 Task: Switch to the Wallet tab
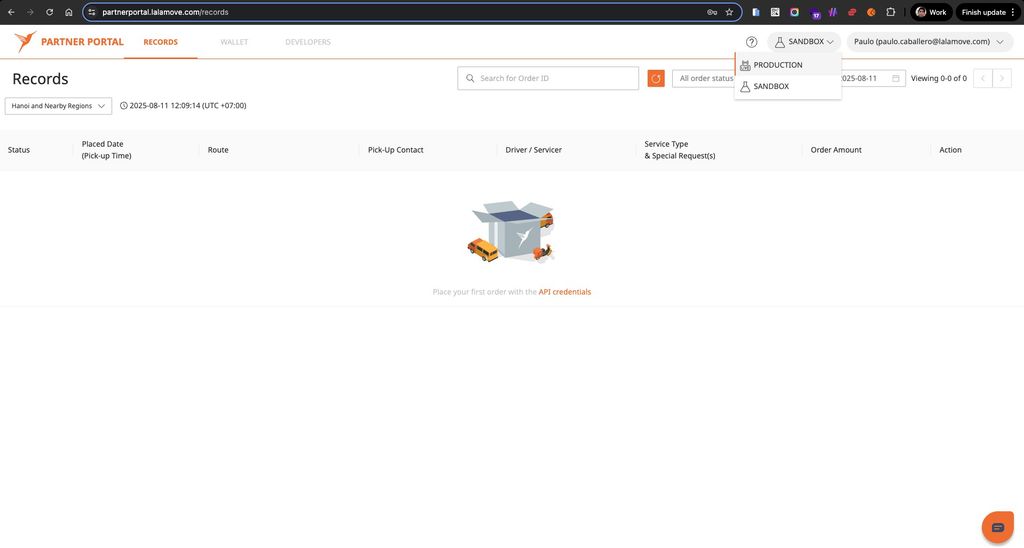tap(234, 42)
